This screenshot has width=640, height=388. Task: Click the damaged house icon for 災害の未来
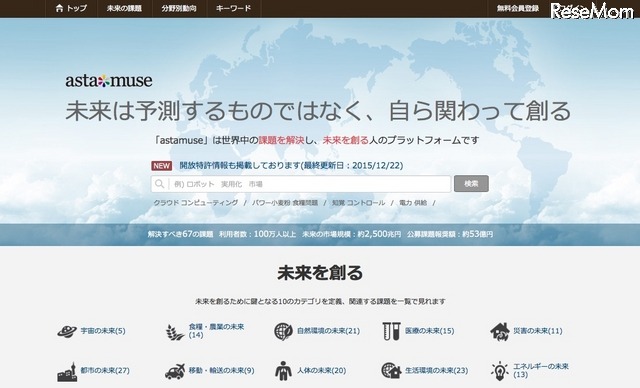500,331
